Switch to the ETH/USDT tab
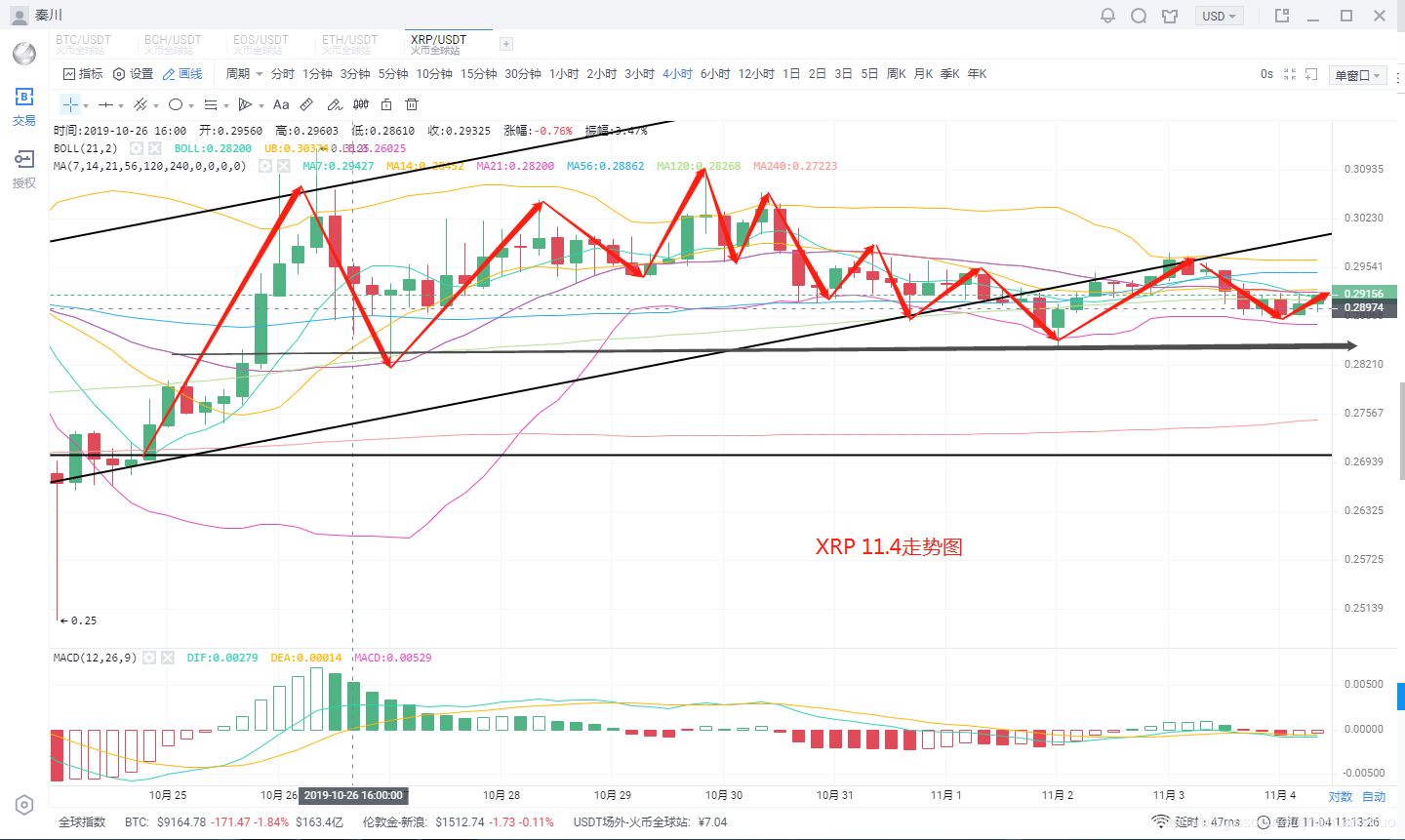Viewport: 1405px width, 840px height. coord(349,43)
